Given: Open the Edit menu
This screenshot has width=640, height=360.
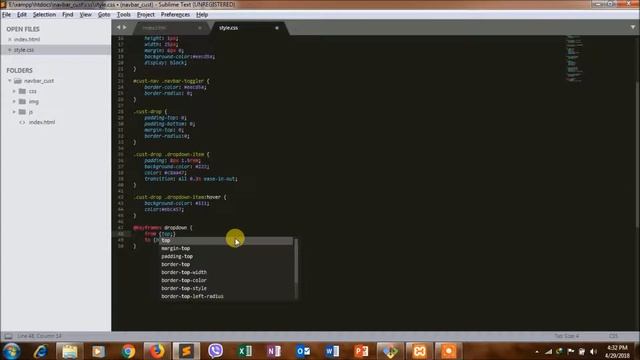Looking at the screenshot, I should click(22, 15).
